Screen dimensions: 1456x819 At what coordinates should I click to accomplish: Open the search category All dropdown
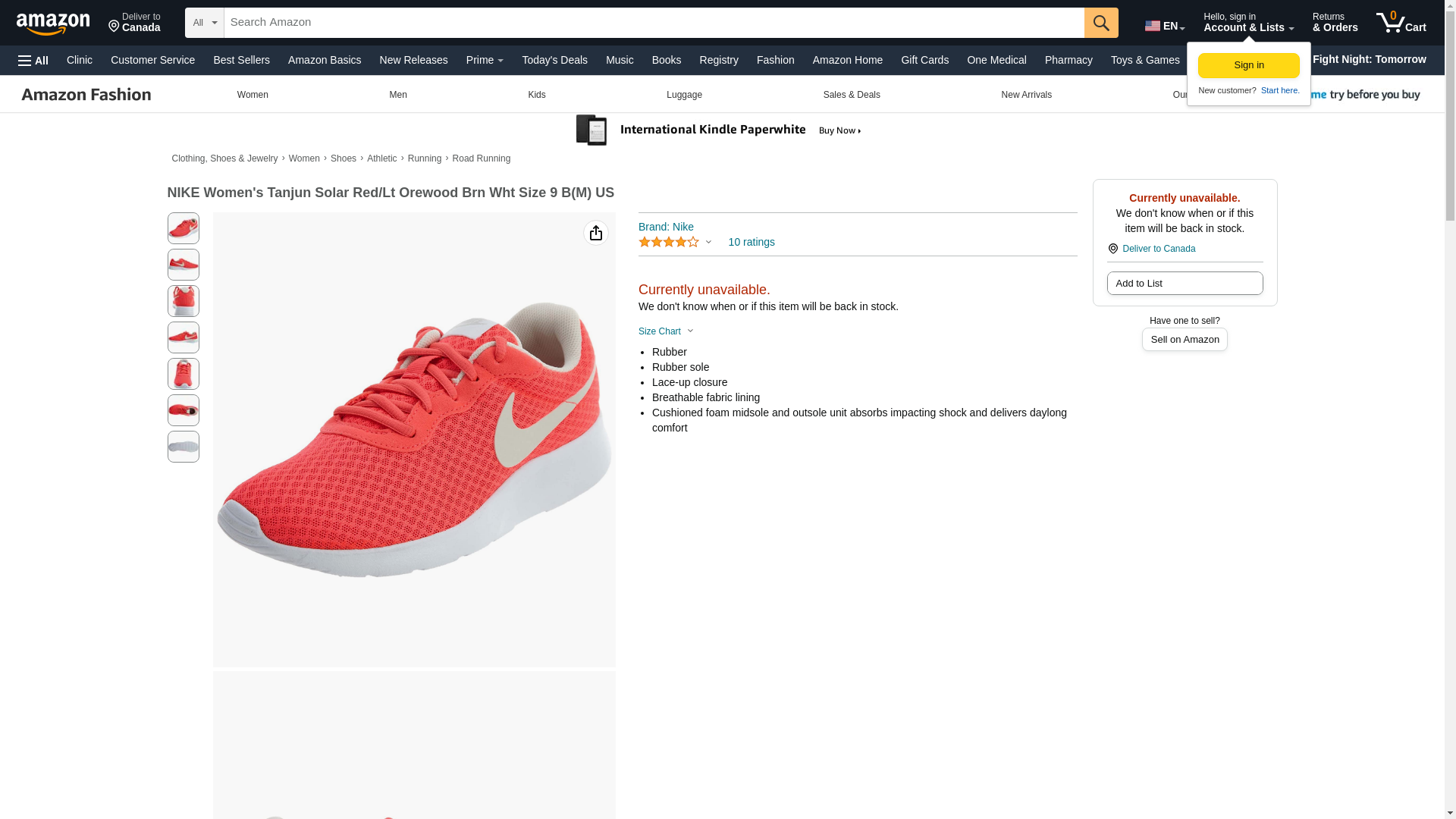point(204,23)
